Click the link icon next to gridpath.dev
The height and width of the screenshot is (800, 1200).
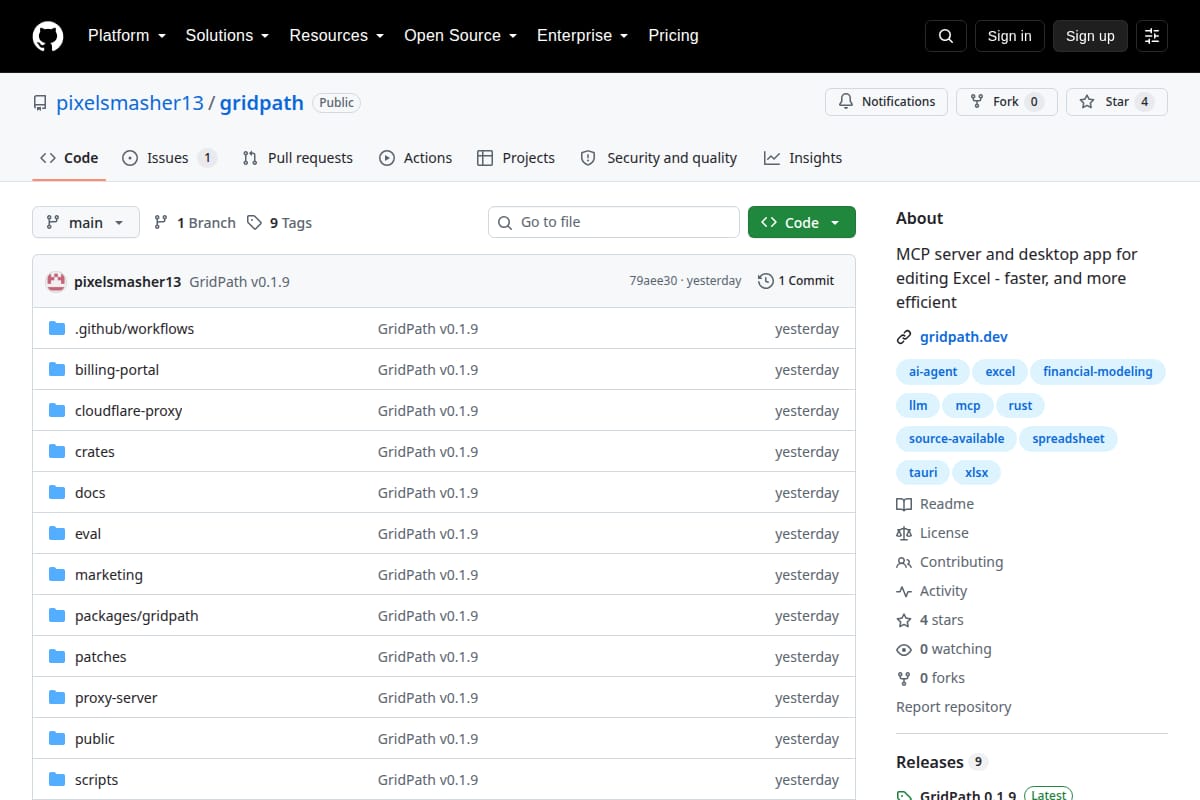pyautogui.click(x=904, y=337)
